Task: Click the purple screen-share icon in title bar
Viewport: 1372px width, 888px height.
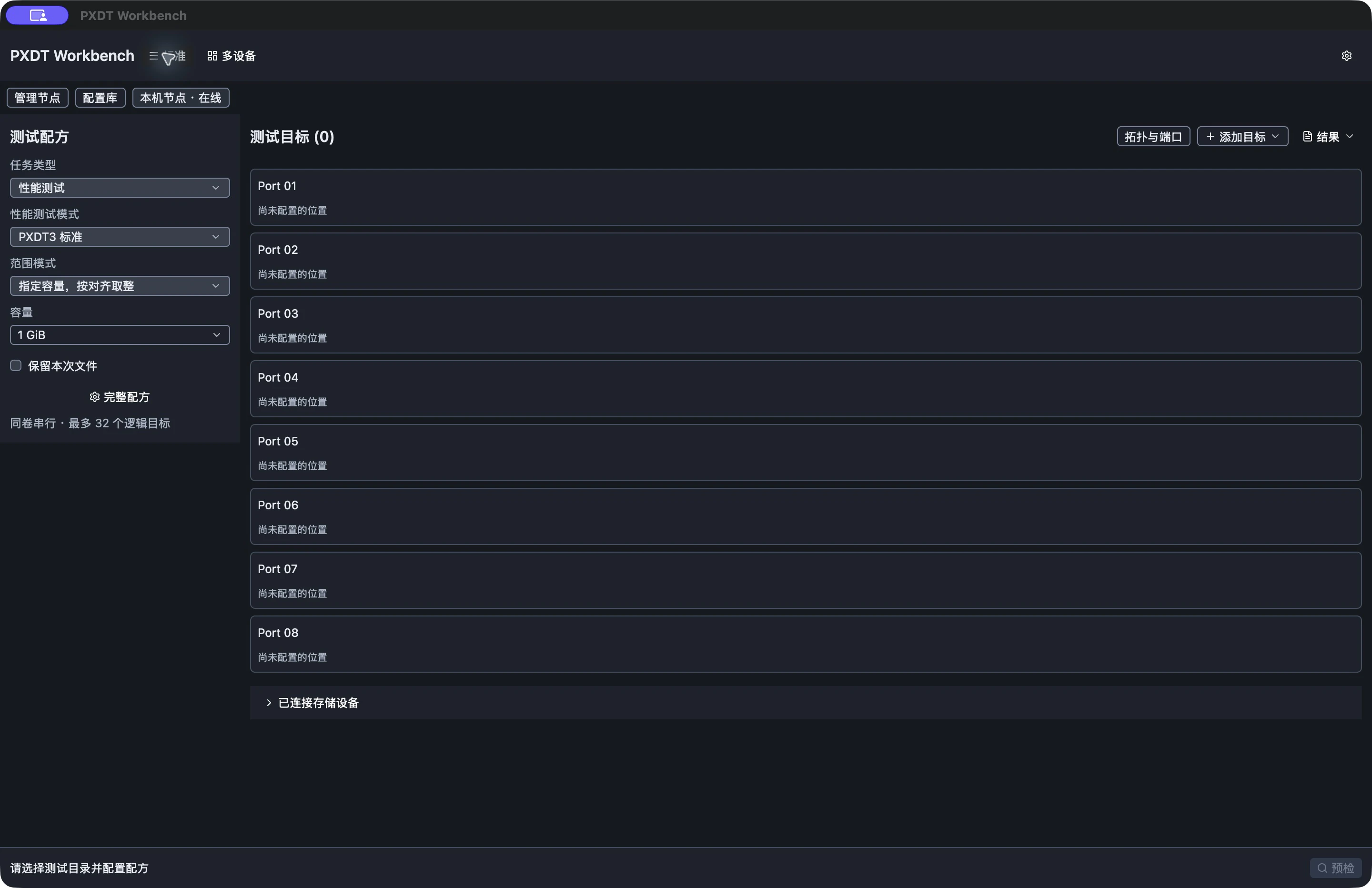Action: click(38, 16)
